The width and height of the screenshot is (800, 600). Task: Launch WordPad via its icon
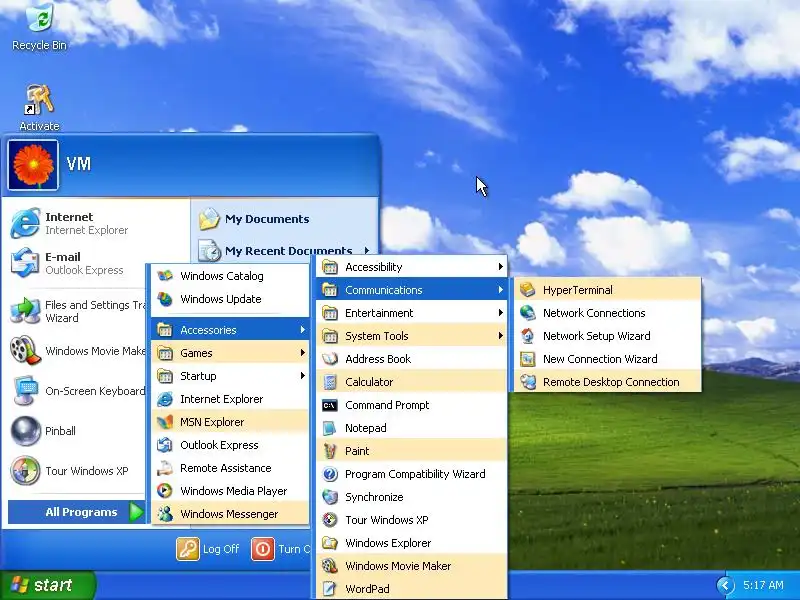click(x=330, y=589)
